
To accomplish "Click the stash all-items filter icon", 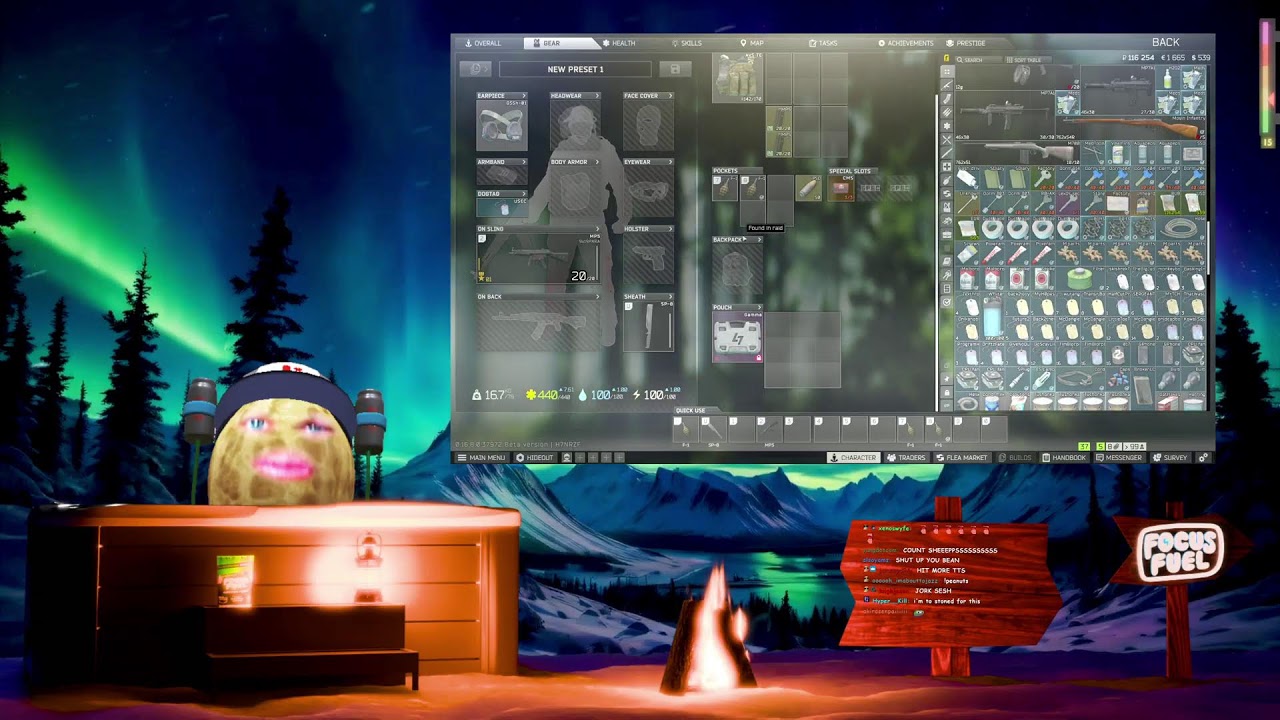I will click(x=947, y=72).
